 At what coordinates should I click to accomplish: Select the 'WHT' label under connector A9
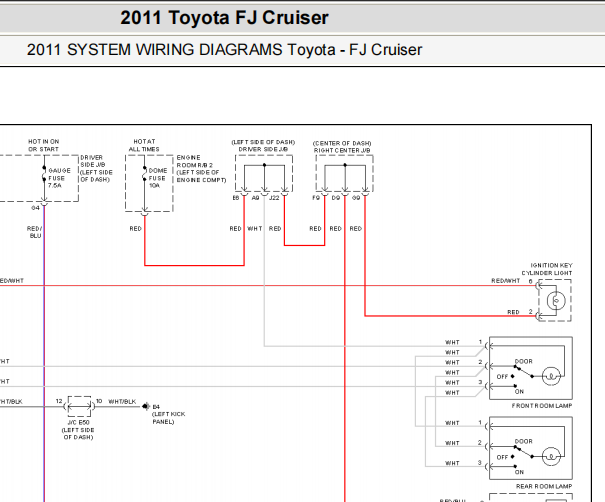pos(255,229)
